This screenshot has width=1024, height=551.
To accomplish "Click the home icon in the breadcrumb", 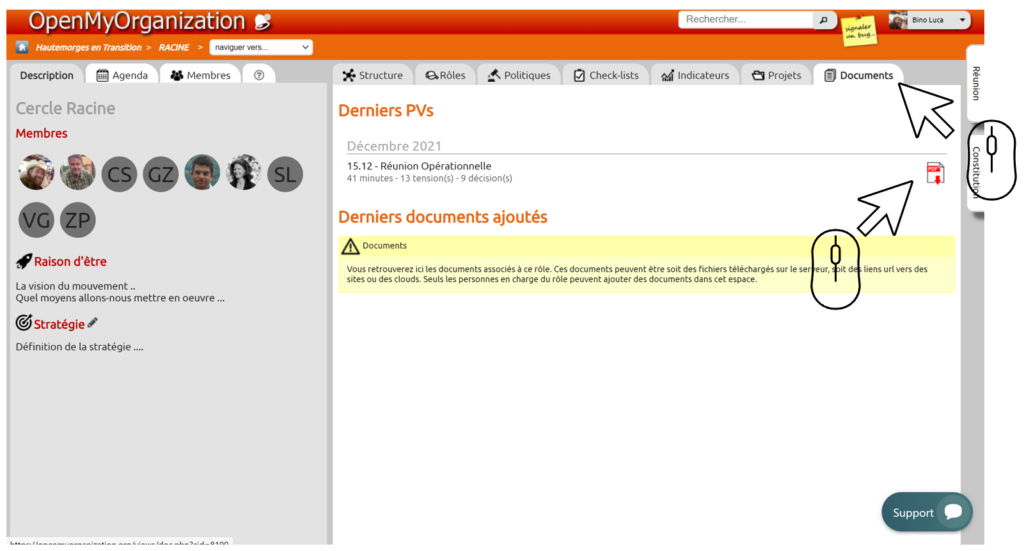I will pyautogui.click(x=22, y=47).
